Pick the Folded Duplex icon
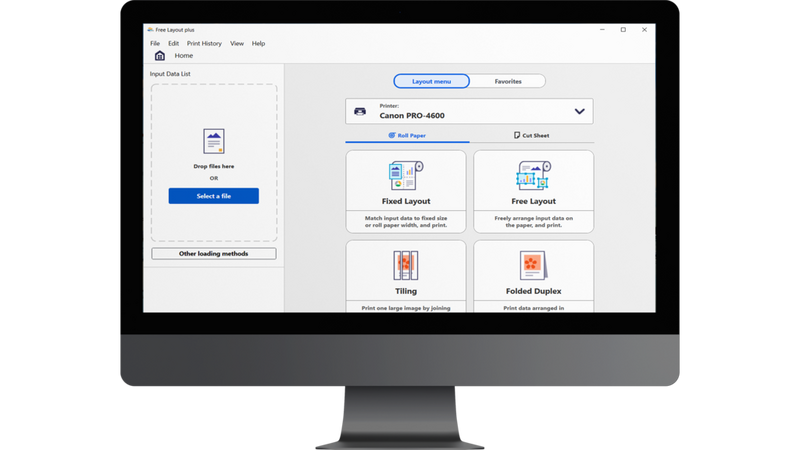This screenshot has width=800, height=450. pos(533,265)
